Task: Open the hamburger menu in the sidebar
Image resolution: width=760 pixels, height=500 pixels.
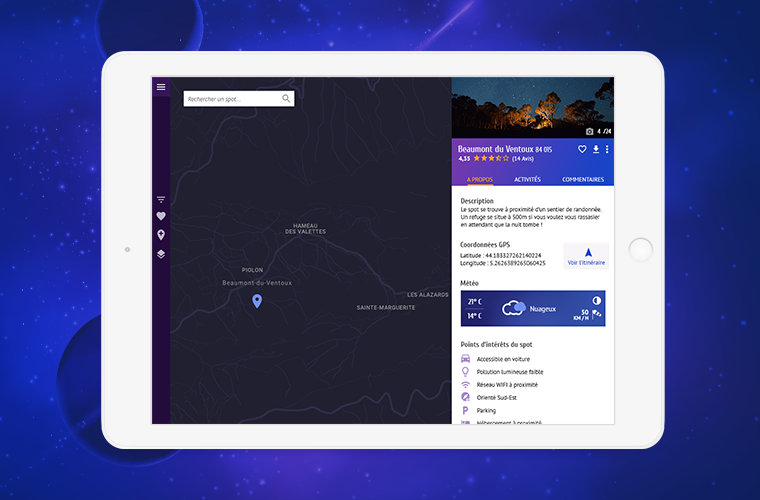Action: click(x=161, y=87)
